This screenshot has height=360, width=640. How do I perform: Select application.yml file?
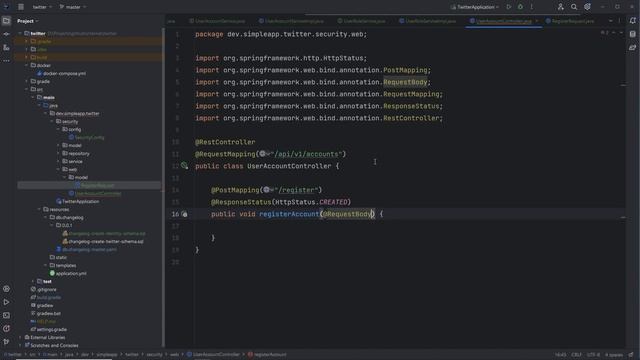(68, 273)
